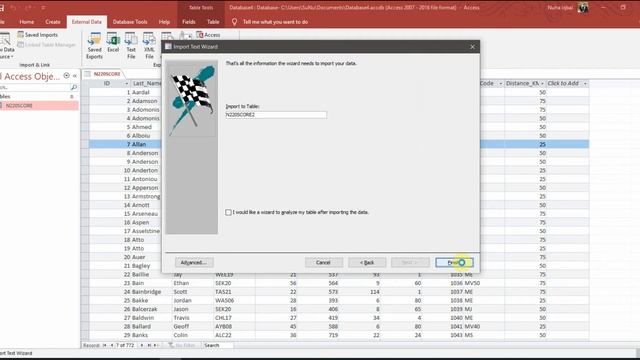The height and width of the screenshot is (360, 640).
Task: Click the user account picture
Action: click(x=583, y=7)
